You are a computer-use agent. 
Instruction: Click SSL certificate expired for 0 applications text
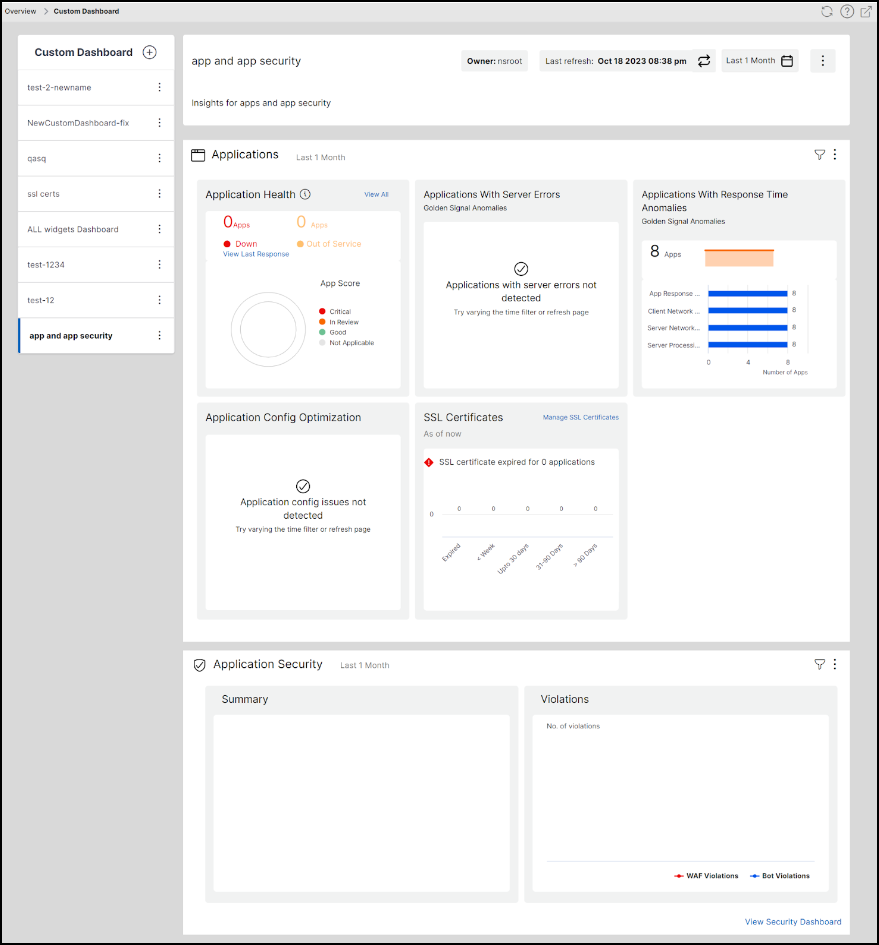click(x=517, y=462)
